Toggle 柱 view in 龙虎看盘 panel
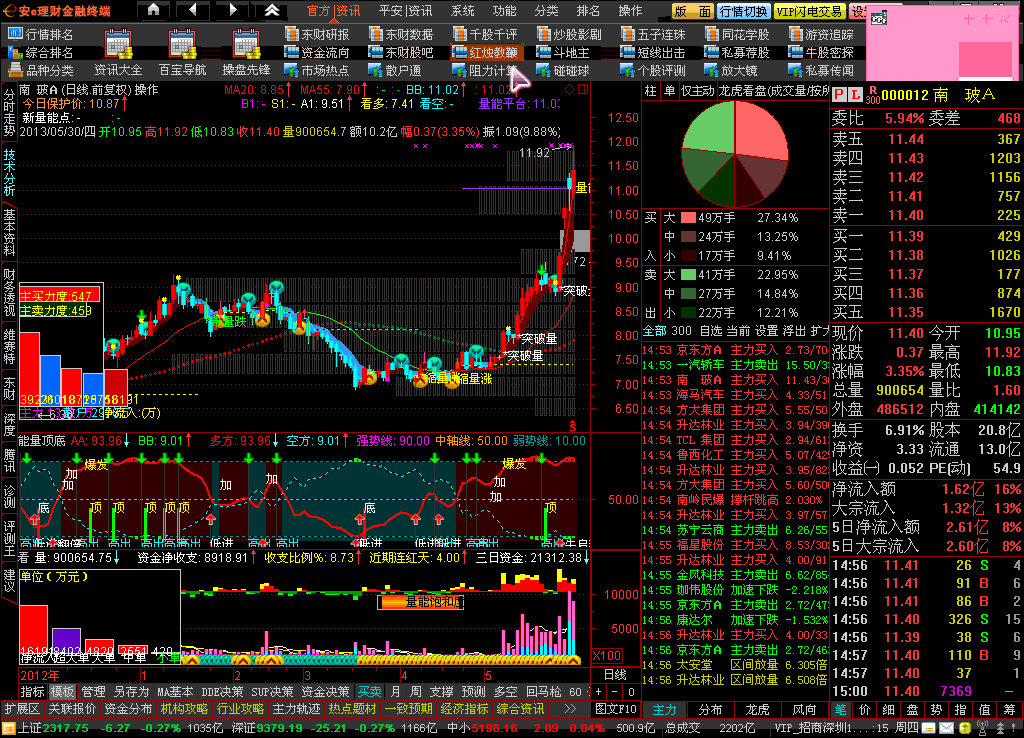1024x738 pixels. tap(650, 91)
